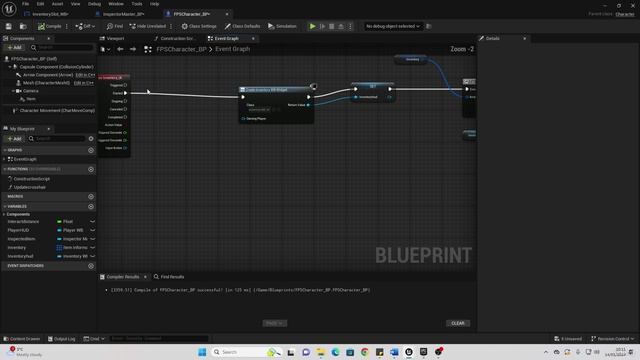Toggle visibility eye for InventoryHud variable

pos(93,256)
